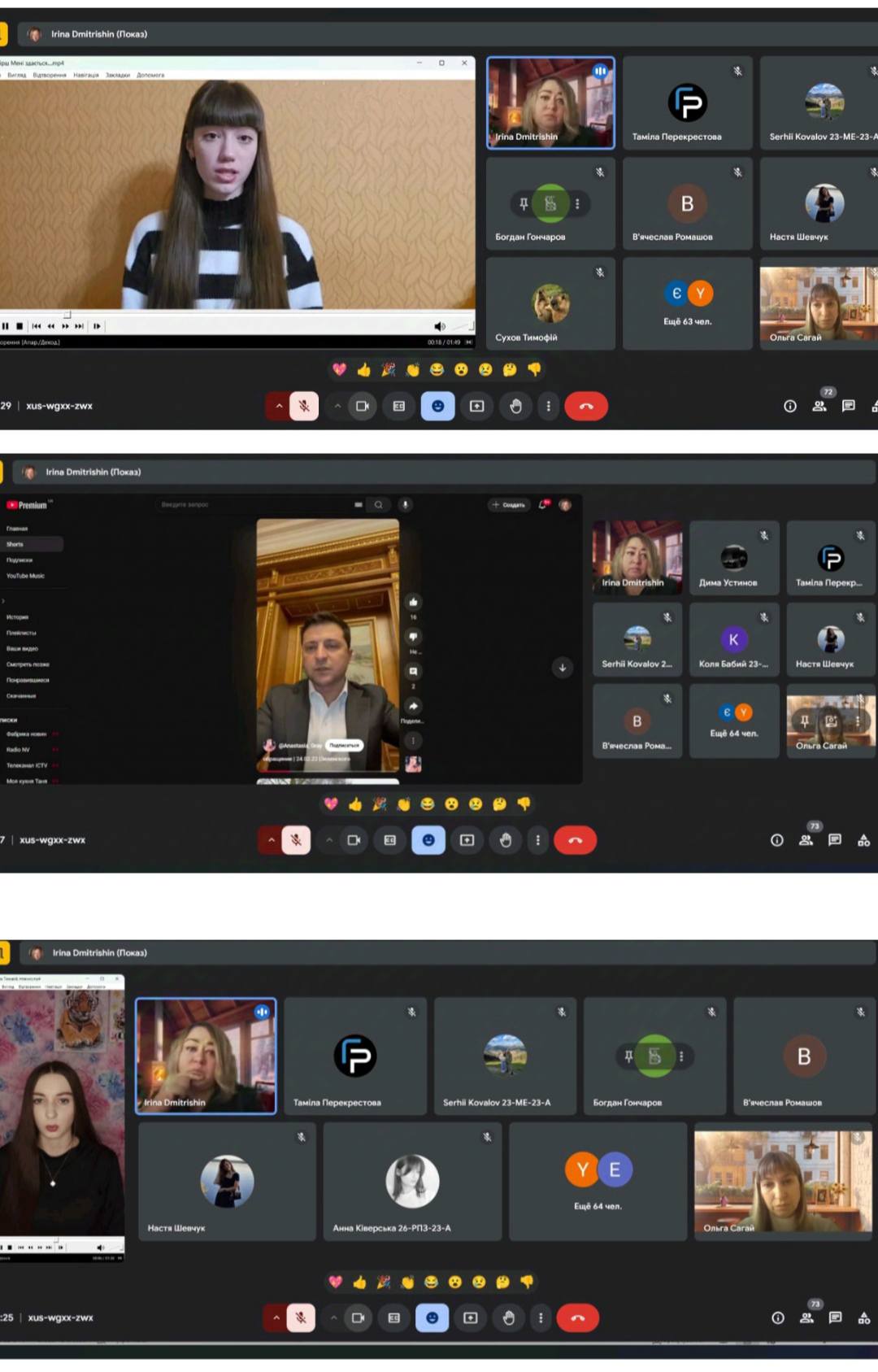Click the Создать create button on YouTube
Screen dimensions: 878x1372
(x=509, y=505)
